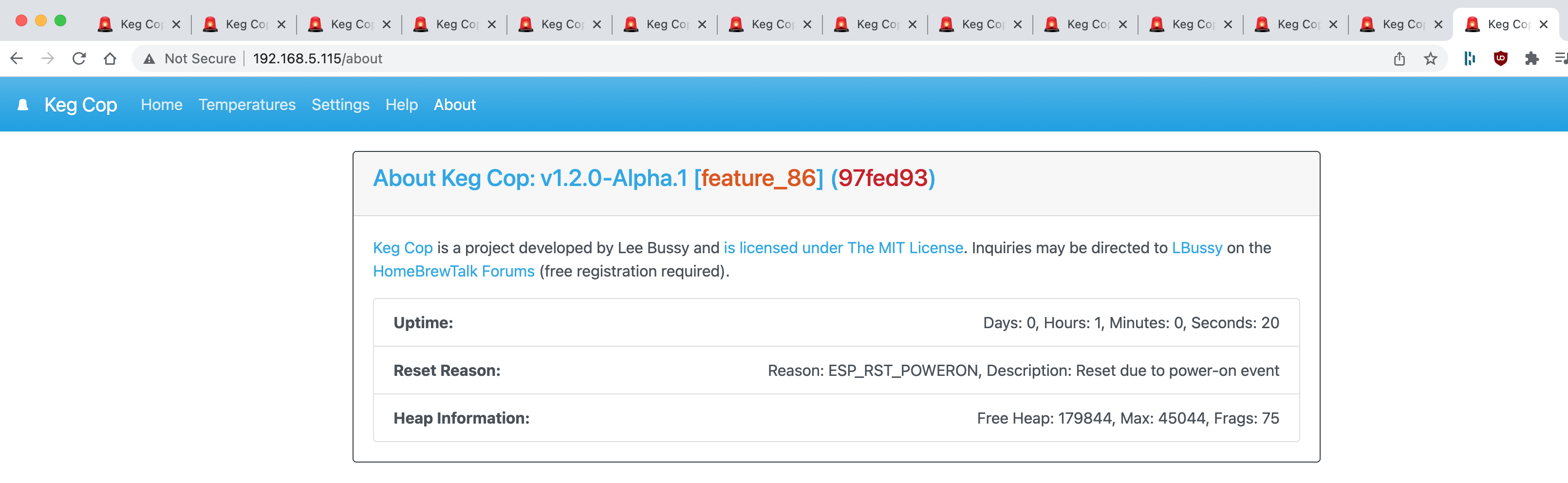Viewport: 1568px width, 483px height.
Task: Click the teal bars extension icon
Action: click(x=1470, y=58)
